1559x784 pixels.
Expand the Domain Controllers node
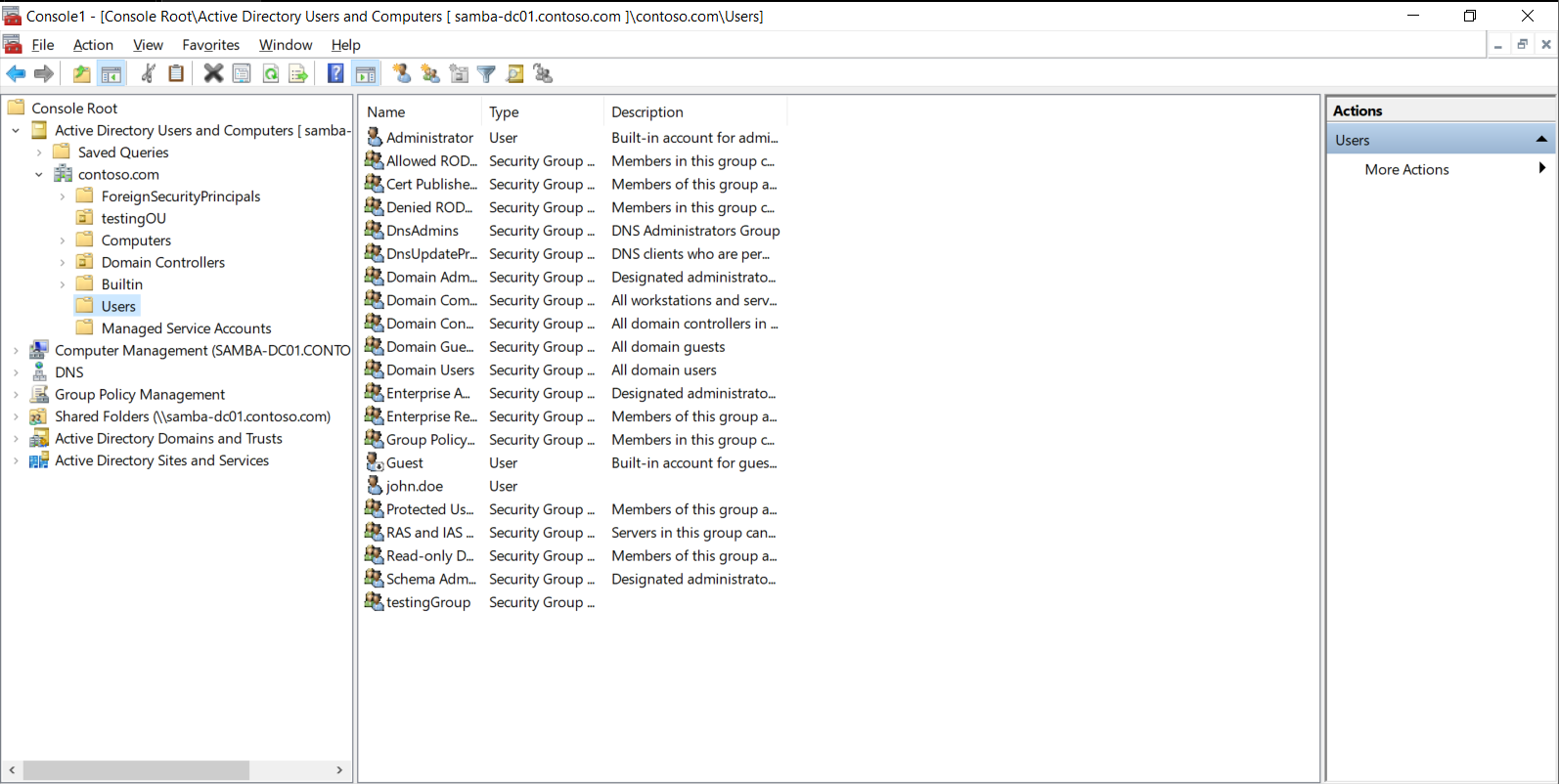point(63,262)
